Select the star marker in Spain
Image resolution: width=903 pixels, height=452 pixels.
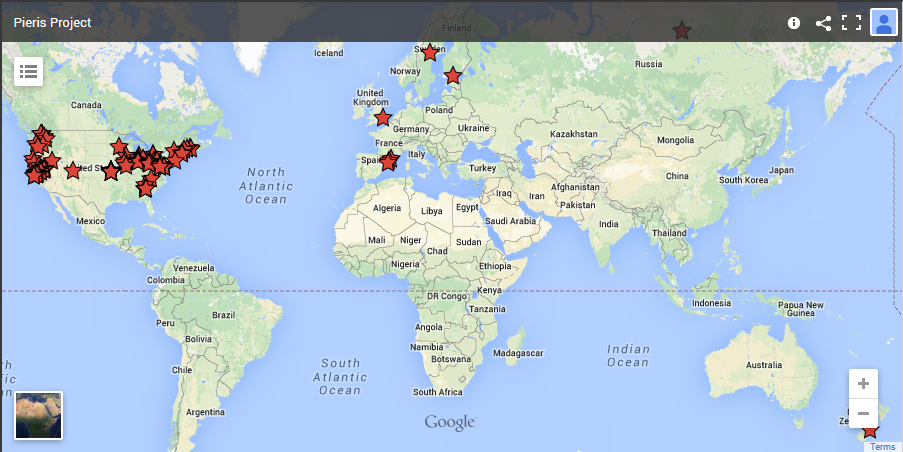click(389, 161)
